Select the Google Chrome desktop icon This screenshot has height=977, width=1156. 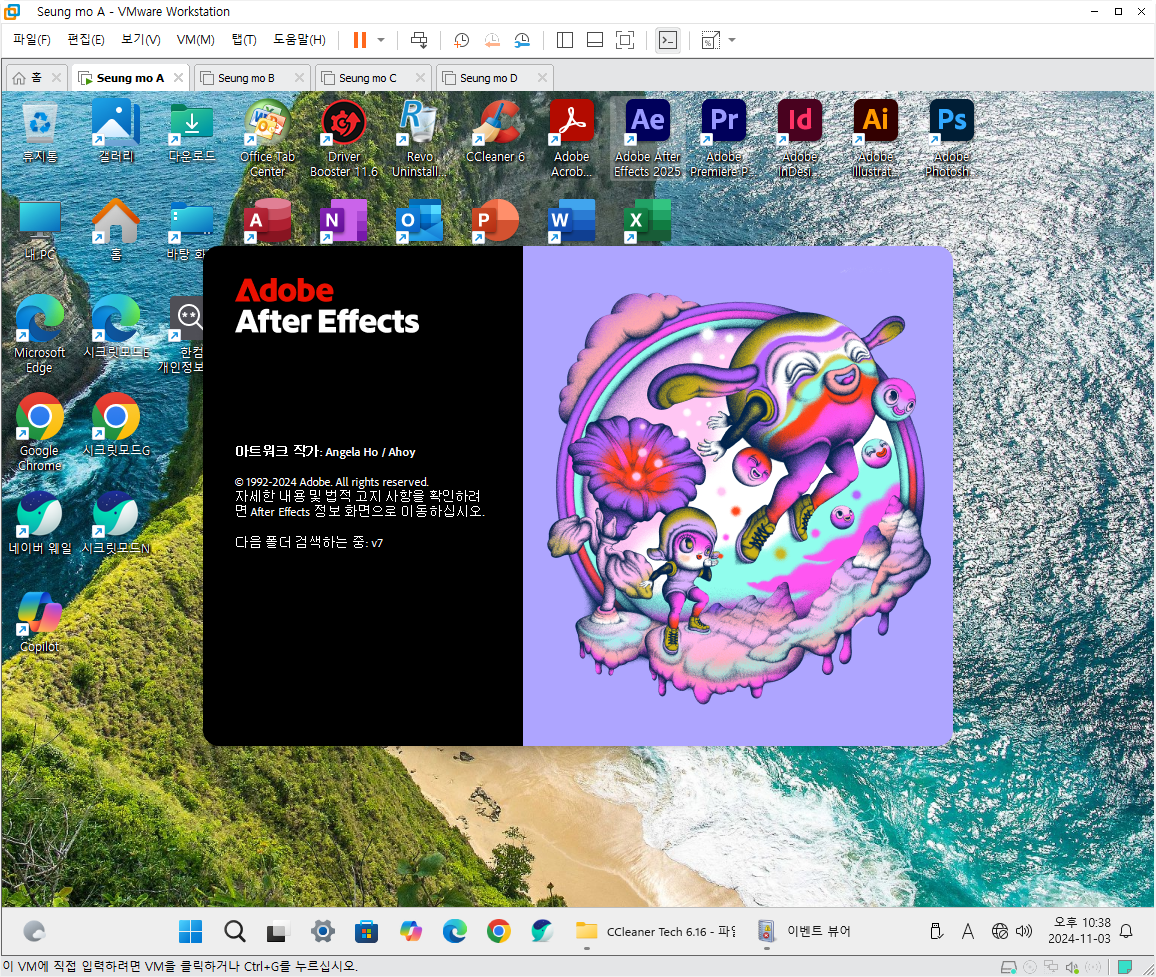[40, 432]
